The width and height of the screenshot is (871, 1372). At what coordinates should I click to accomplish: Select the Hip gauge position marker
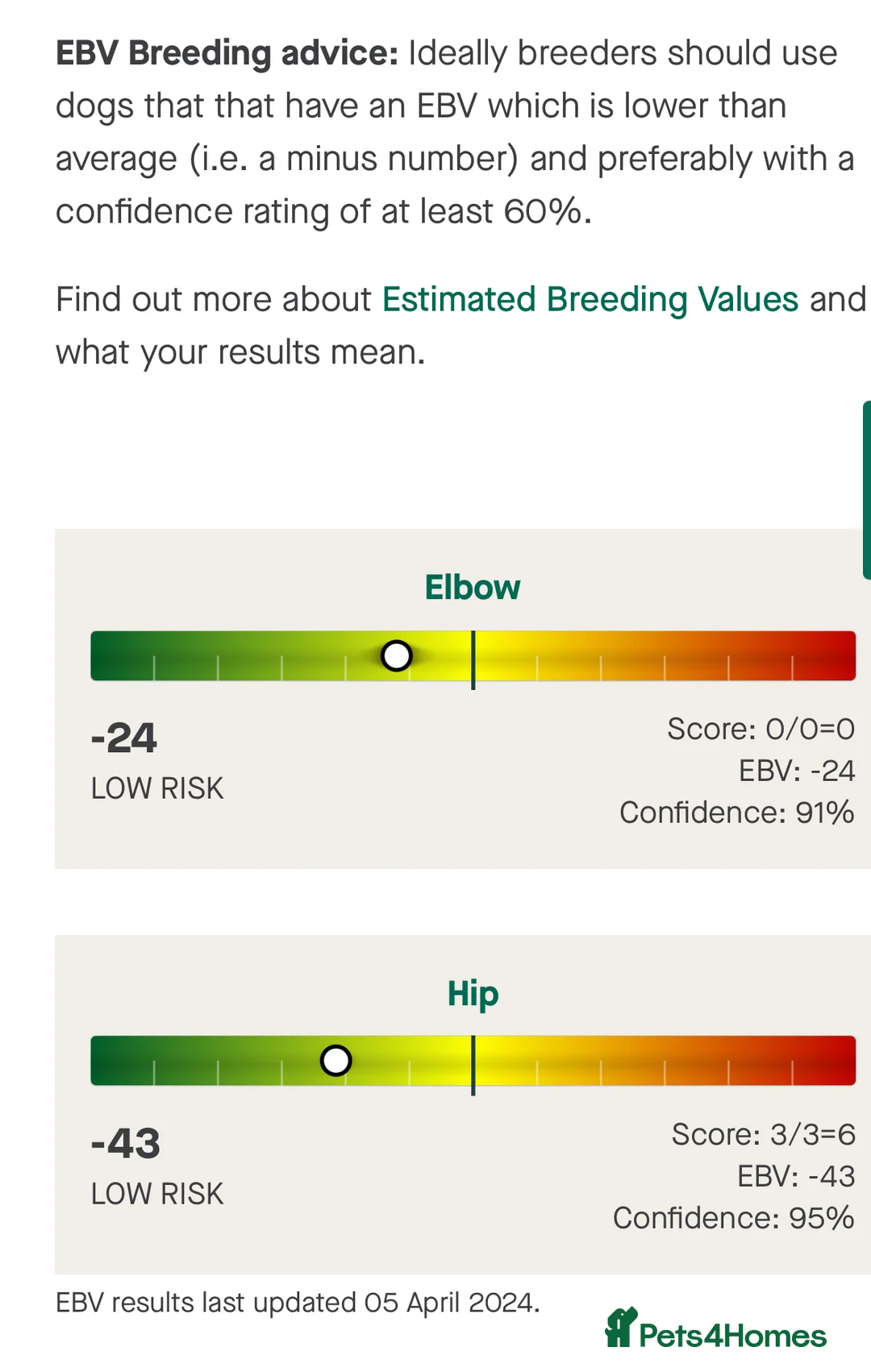click(x=336, y=1062)
